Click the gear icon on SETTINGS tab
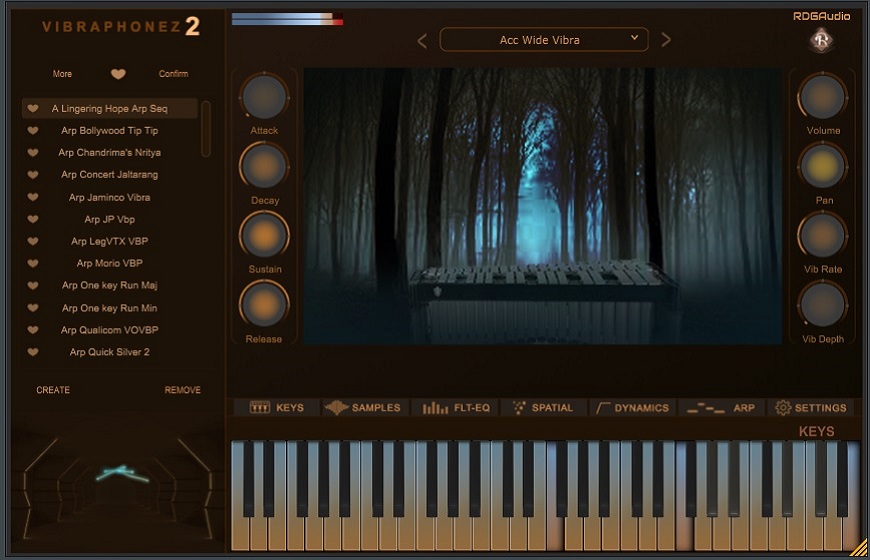This screenshot has height=560, width=870. pos(783,408)
